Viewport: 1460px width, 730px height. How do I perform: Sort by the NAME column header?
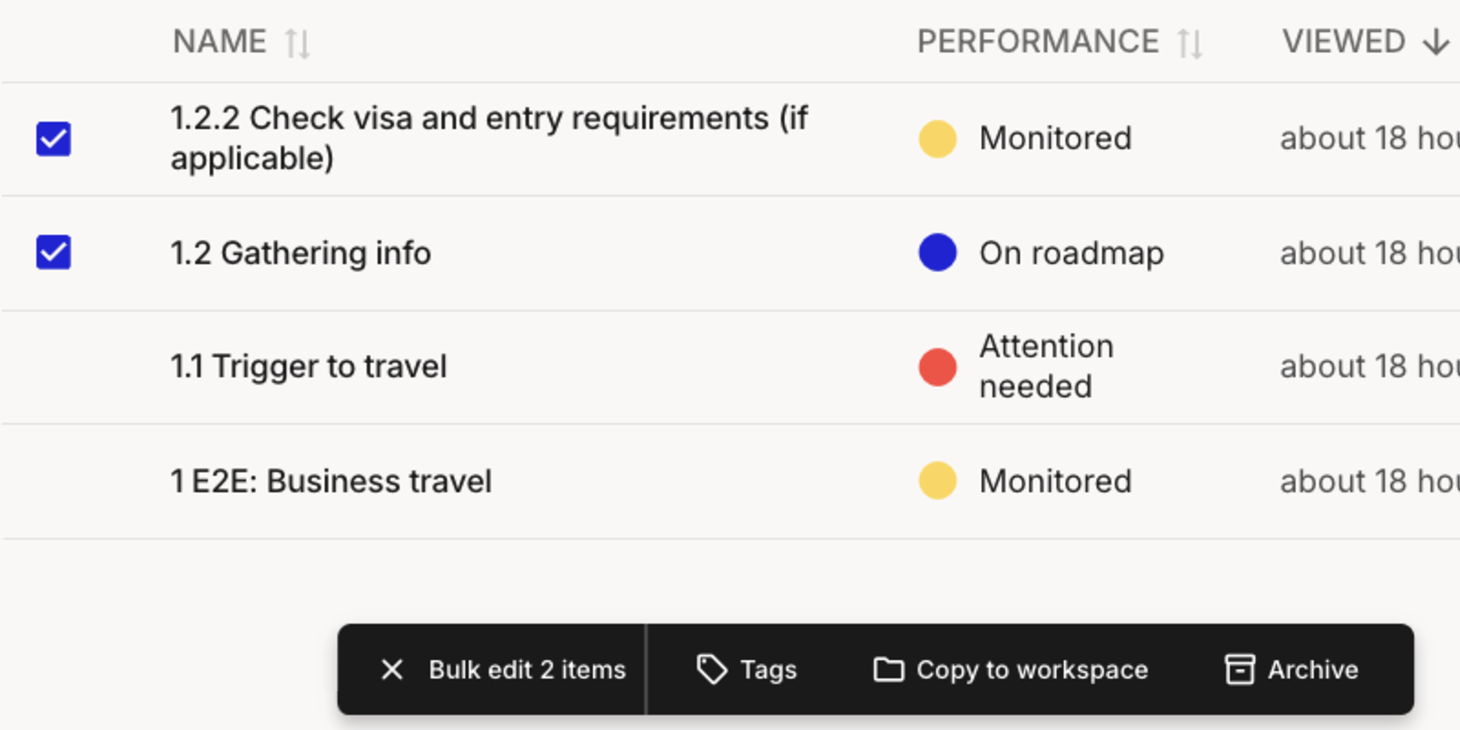[219, 42]
